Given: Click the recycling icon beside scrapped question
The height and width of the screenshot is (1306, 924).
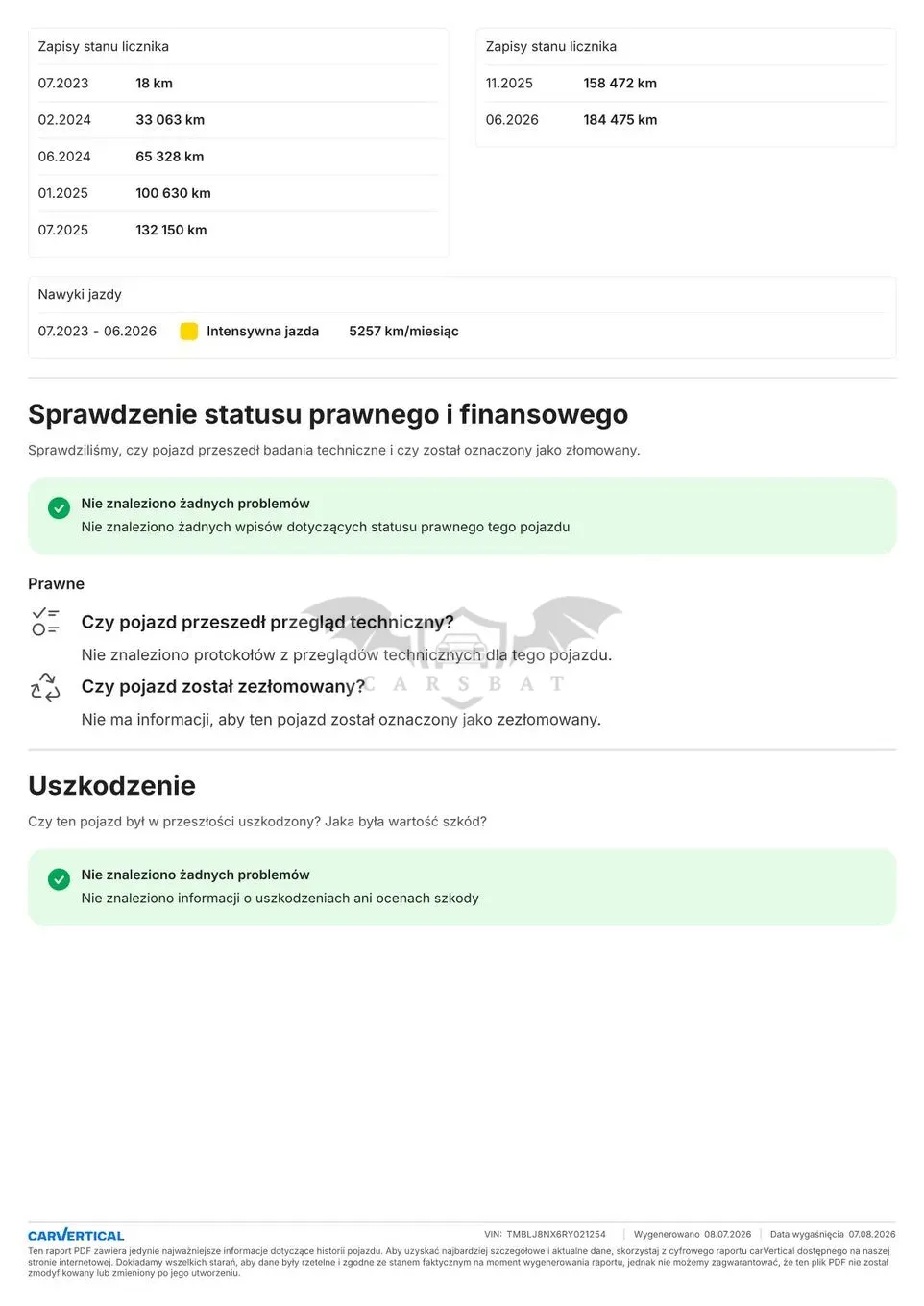Looking at the screenshot, I should tap(45, 687).
